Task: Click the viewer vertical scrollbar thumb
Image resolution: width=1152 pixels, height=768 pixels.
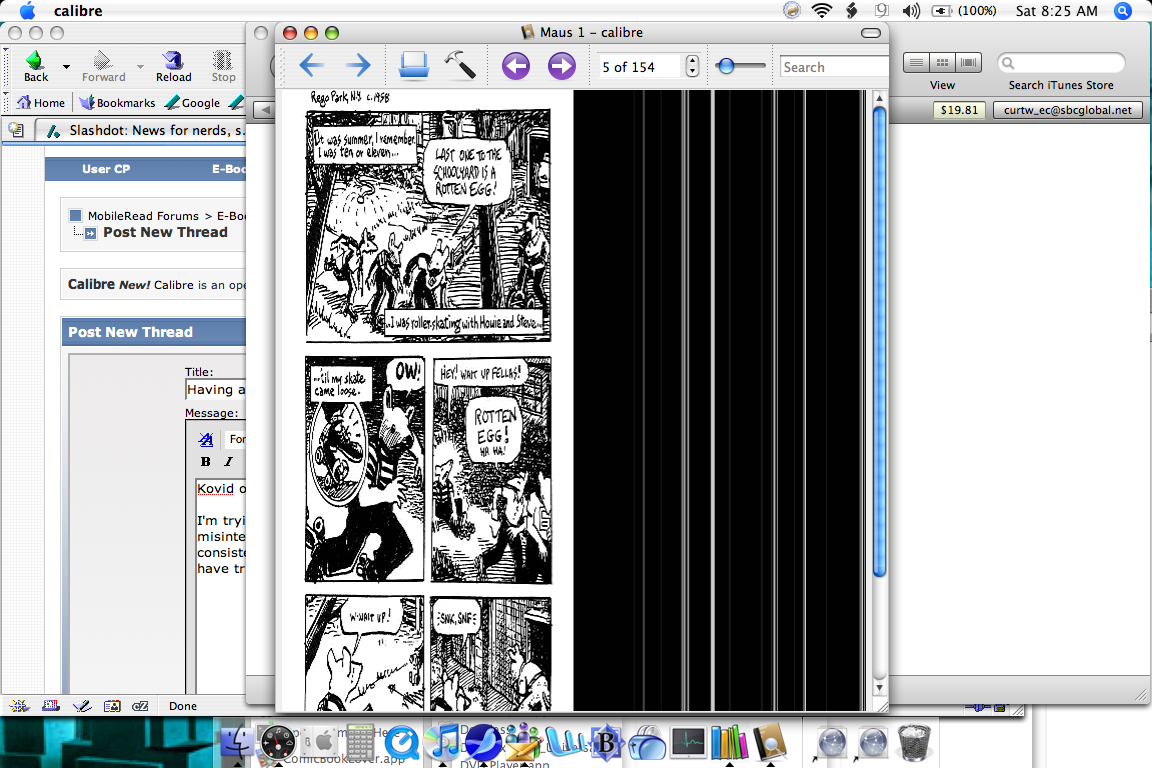Action: (879, 342)
